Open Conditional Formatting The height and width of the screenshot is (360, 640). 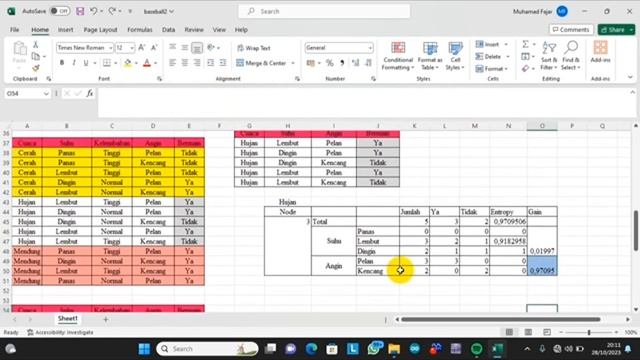pyautogui.click(x=398, y=56)
